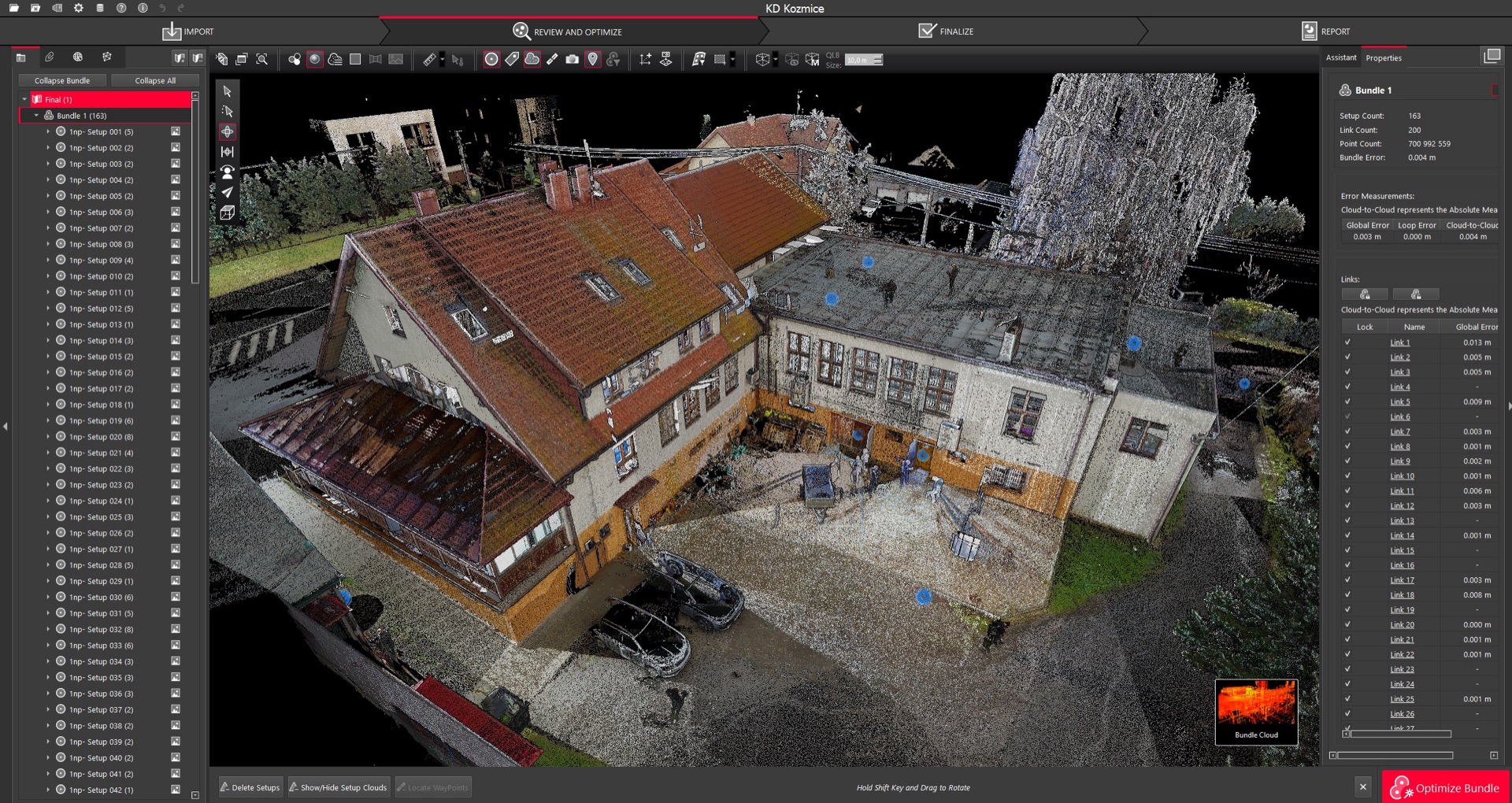The width and height of the screenshot is (1512, 803).
Task: Choose the fly mode paper-plane tool
Action: 228,192
